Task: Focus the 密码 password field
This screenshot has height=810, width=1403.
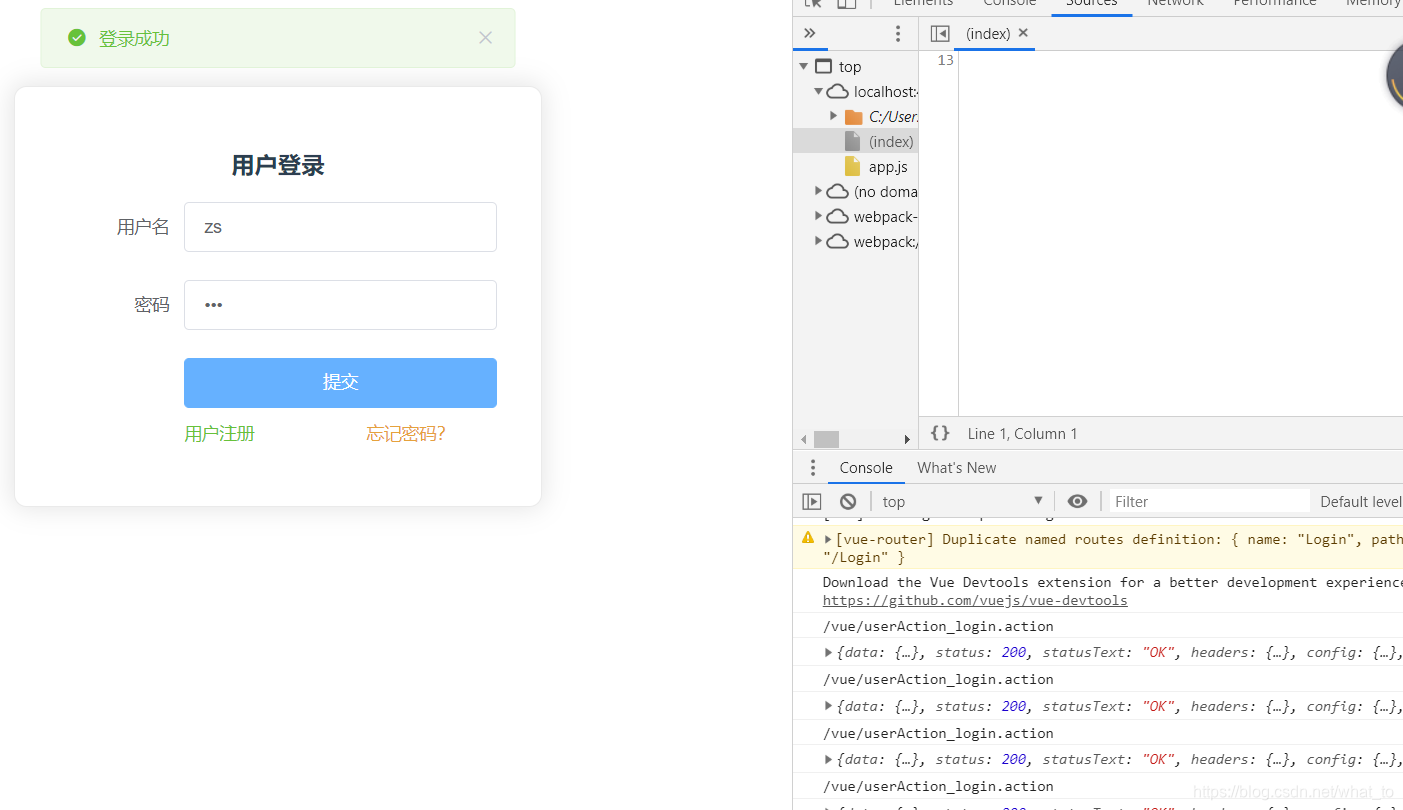Action: (x=340, y=305)
